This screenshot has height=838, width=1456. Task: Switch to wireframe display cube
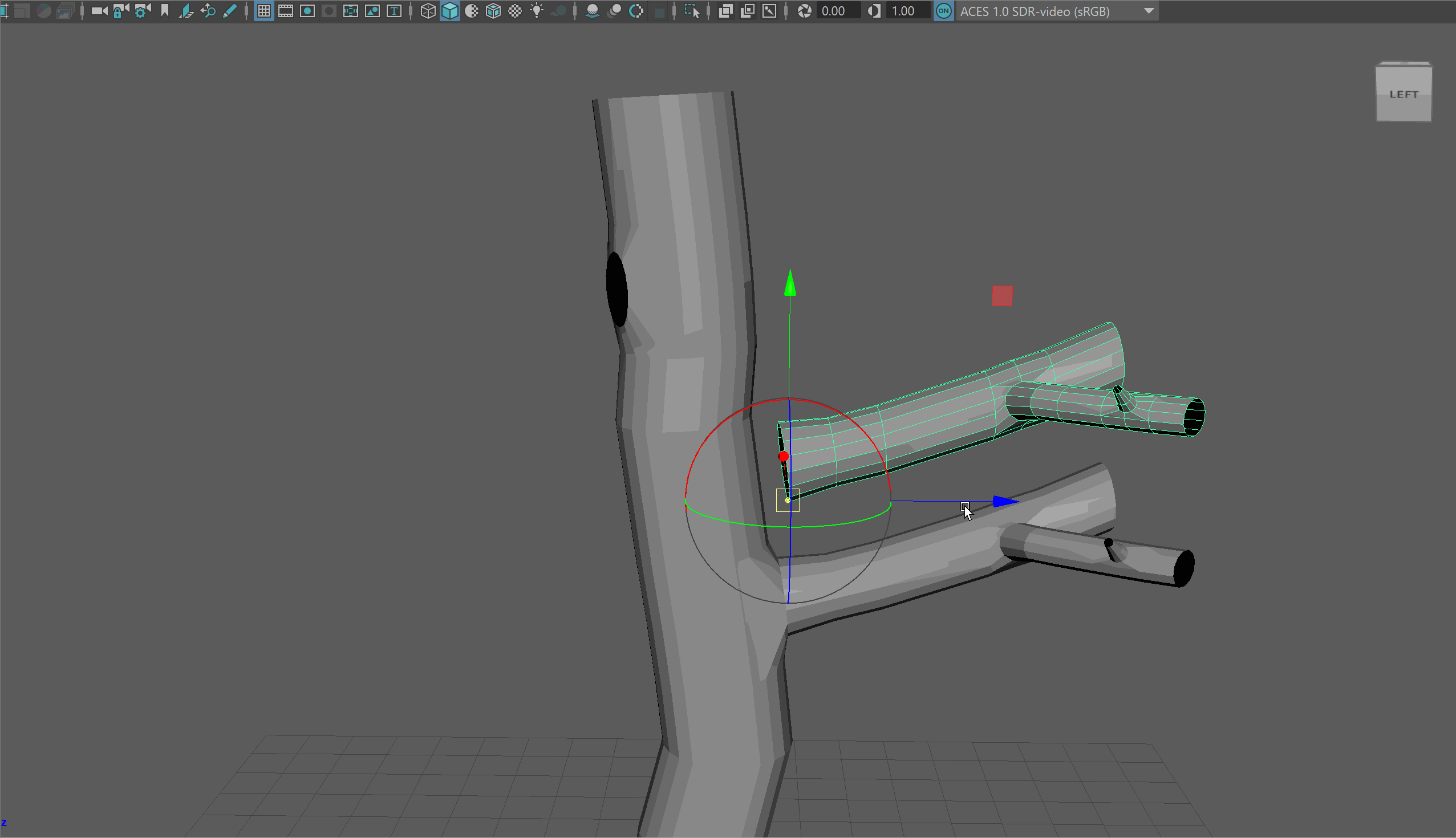tap(428, 11)
